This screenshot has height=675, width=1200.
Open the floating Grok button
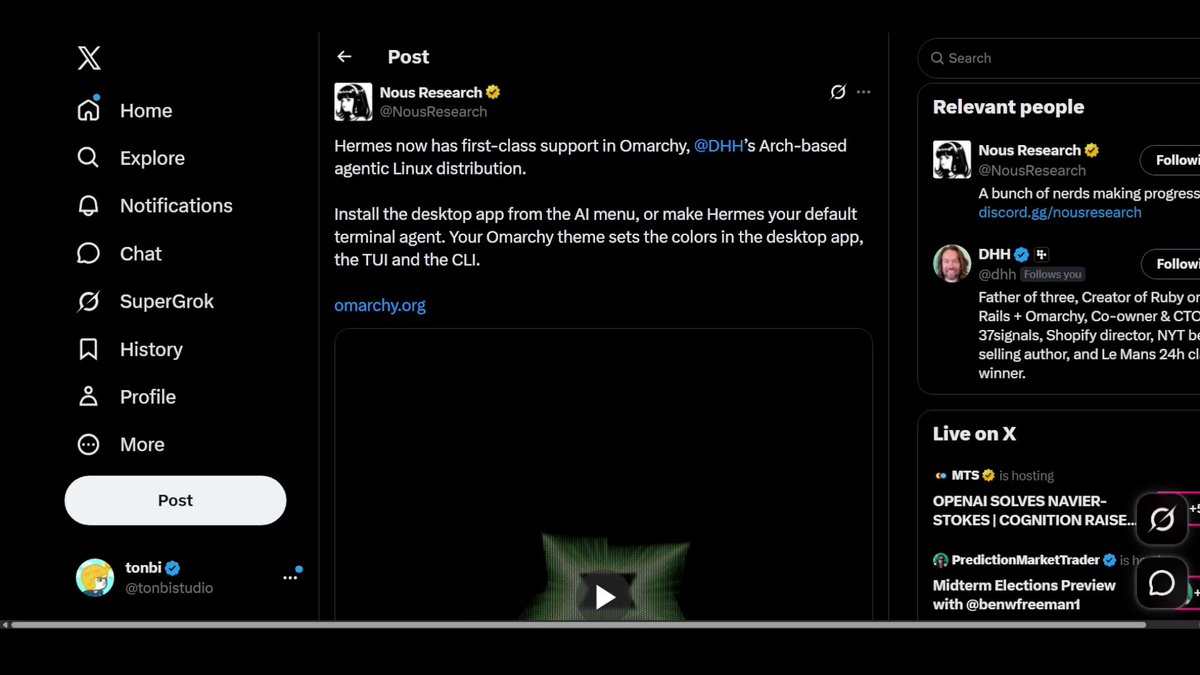1162,519
